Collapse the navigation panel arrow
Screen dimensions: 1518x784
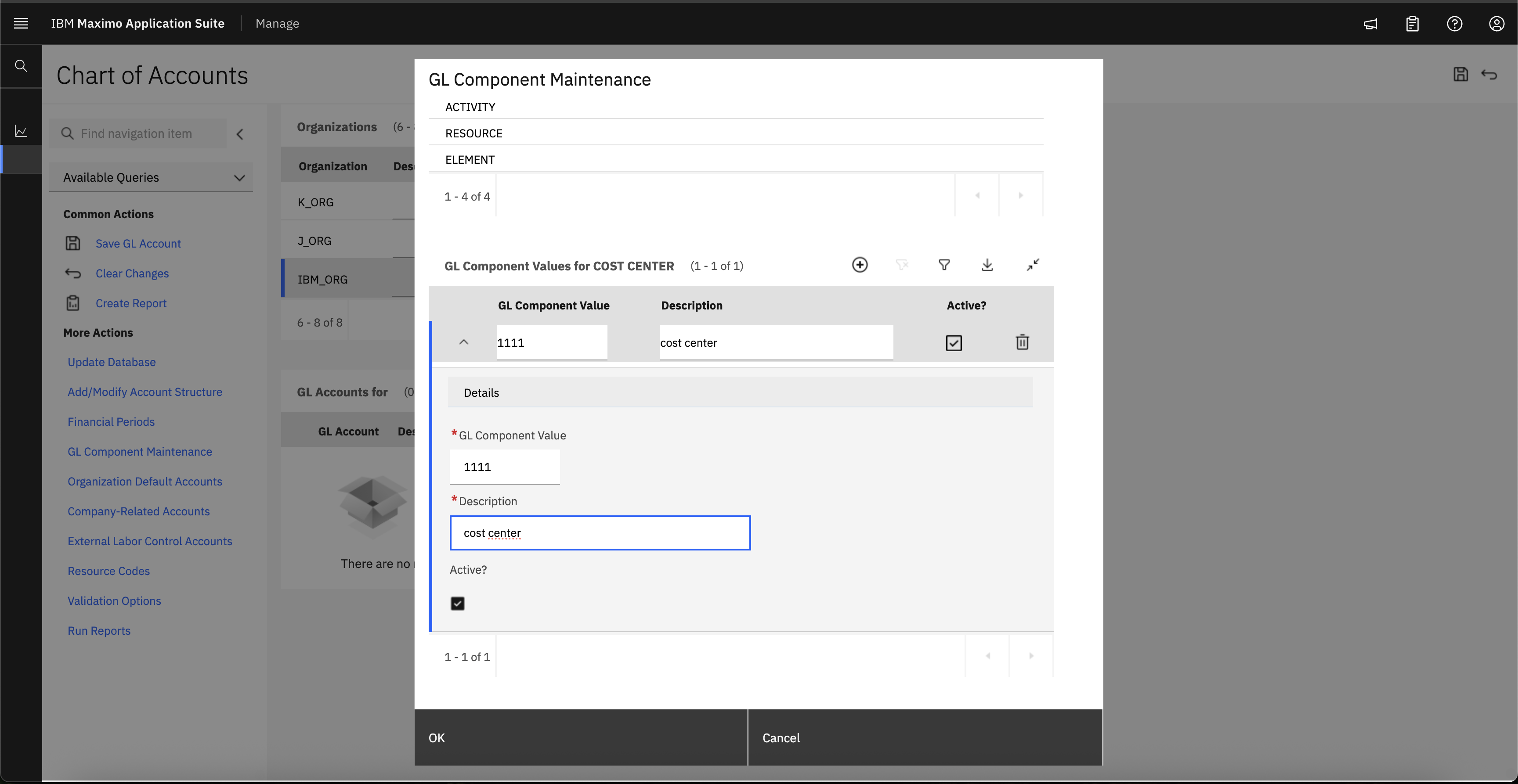point(240,134)
